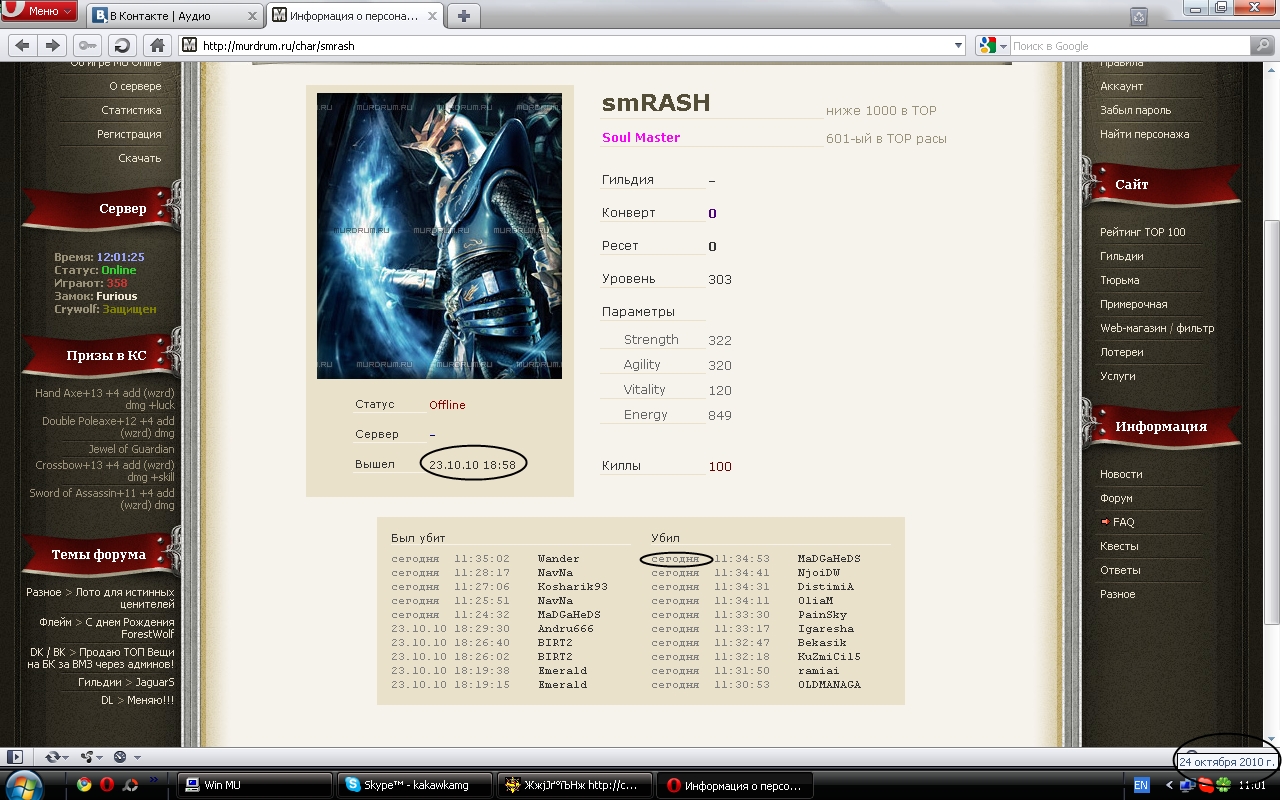Close the Информация о персонаже tab

click(430, 16)
